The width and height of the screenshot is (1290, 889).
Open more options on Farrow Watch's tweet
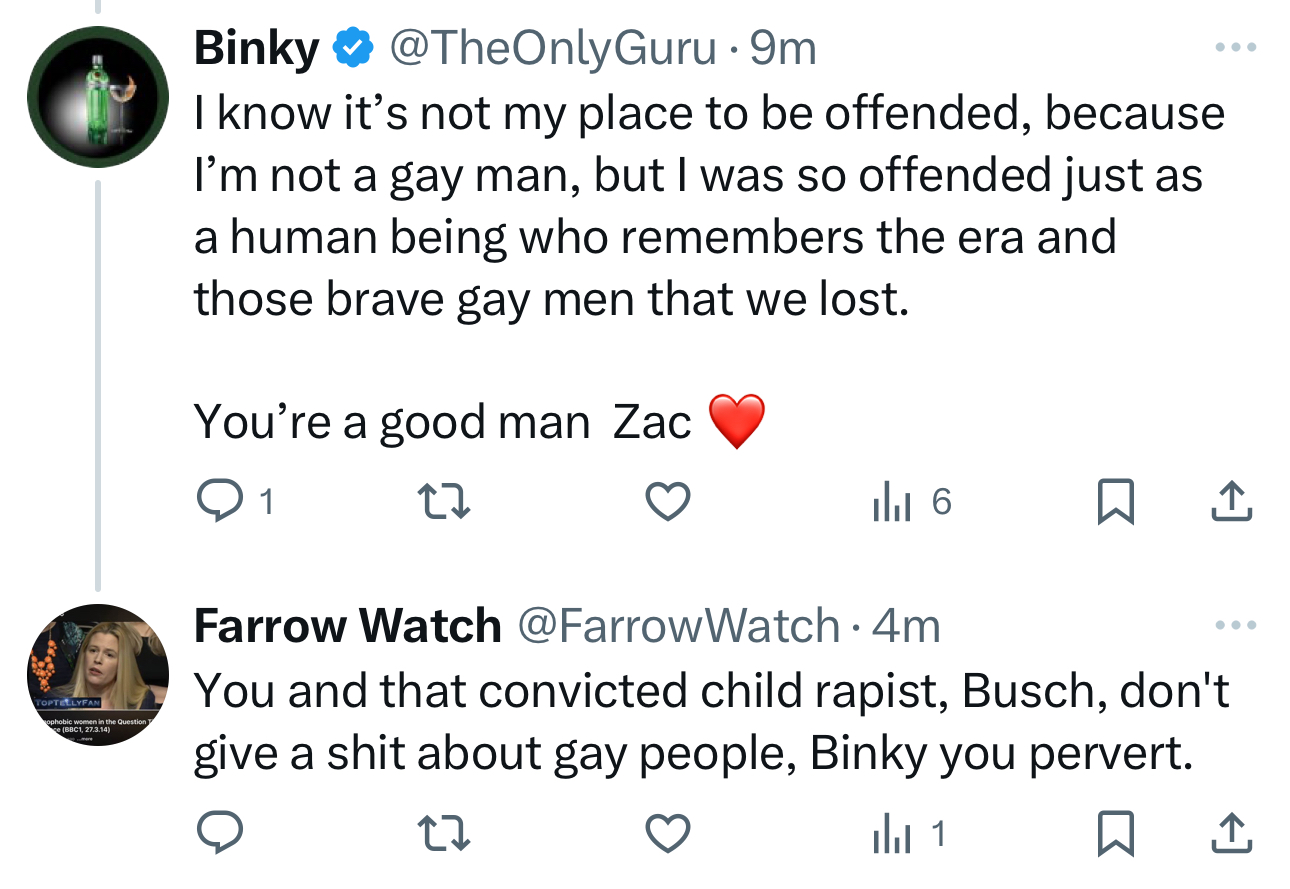1232,626
